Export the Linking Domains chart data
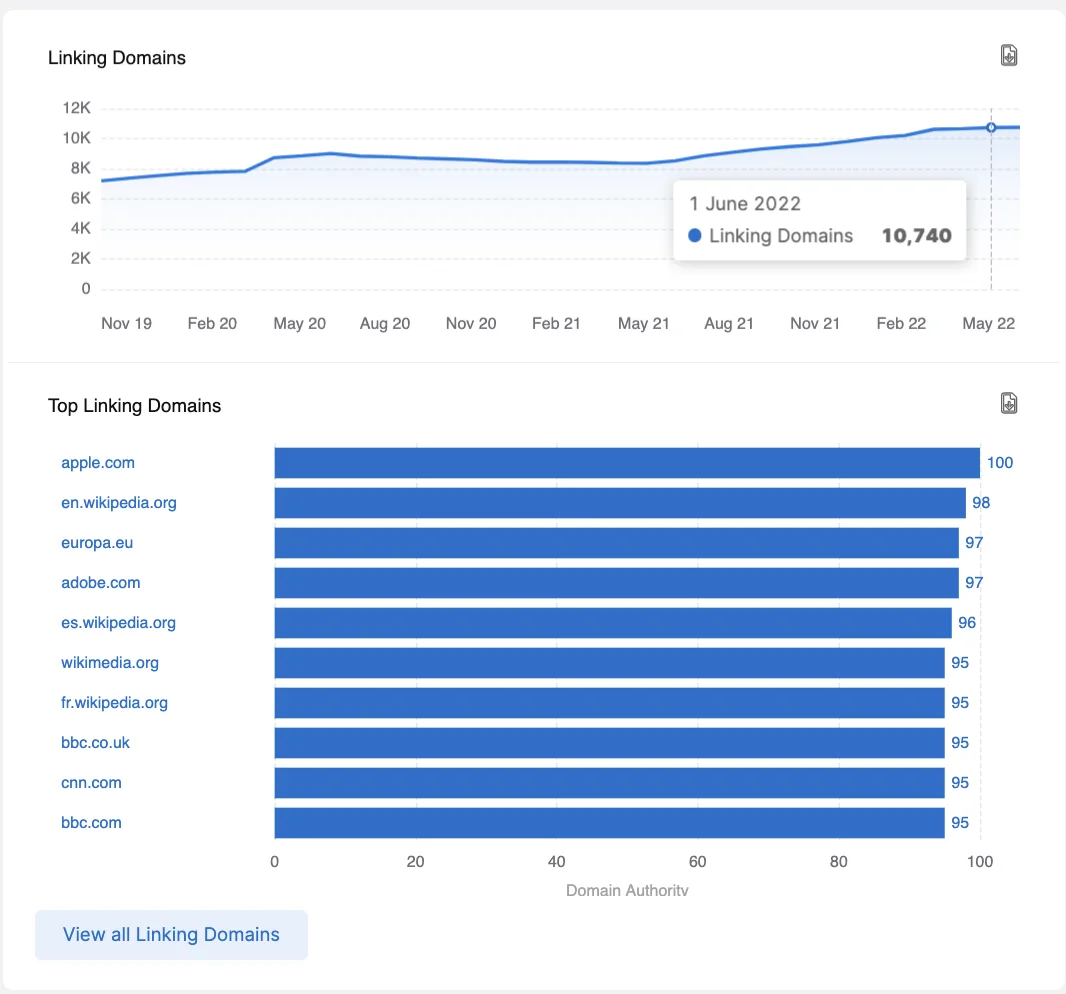Viewport: 1066px width, 994px height. [x=1009, y=56]
